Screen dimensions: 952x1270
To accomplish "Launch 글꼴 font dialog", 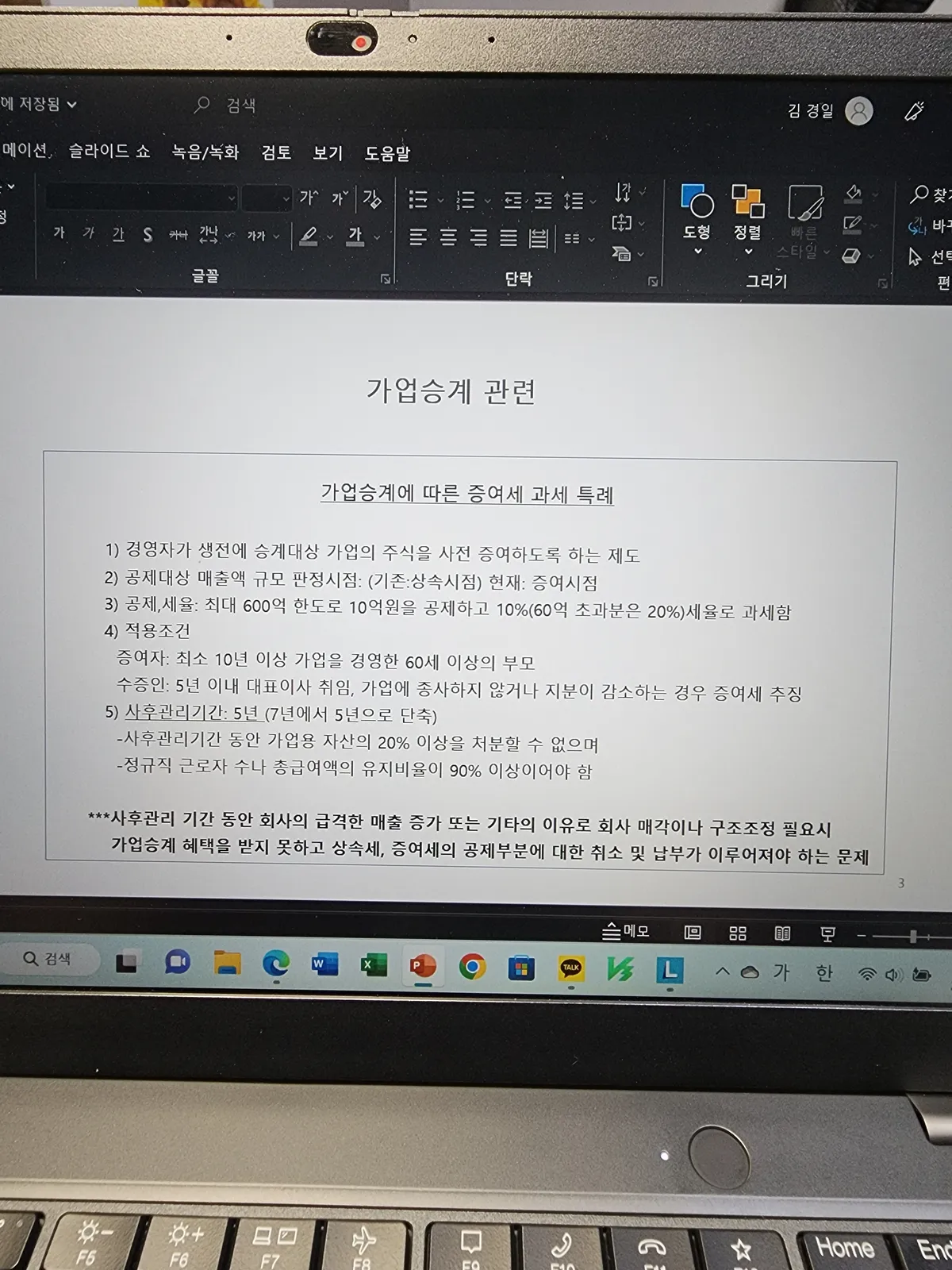I will pyautogui.click(x=386, y=279).
